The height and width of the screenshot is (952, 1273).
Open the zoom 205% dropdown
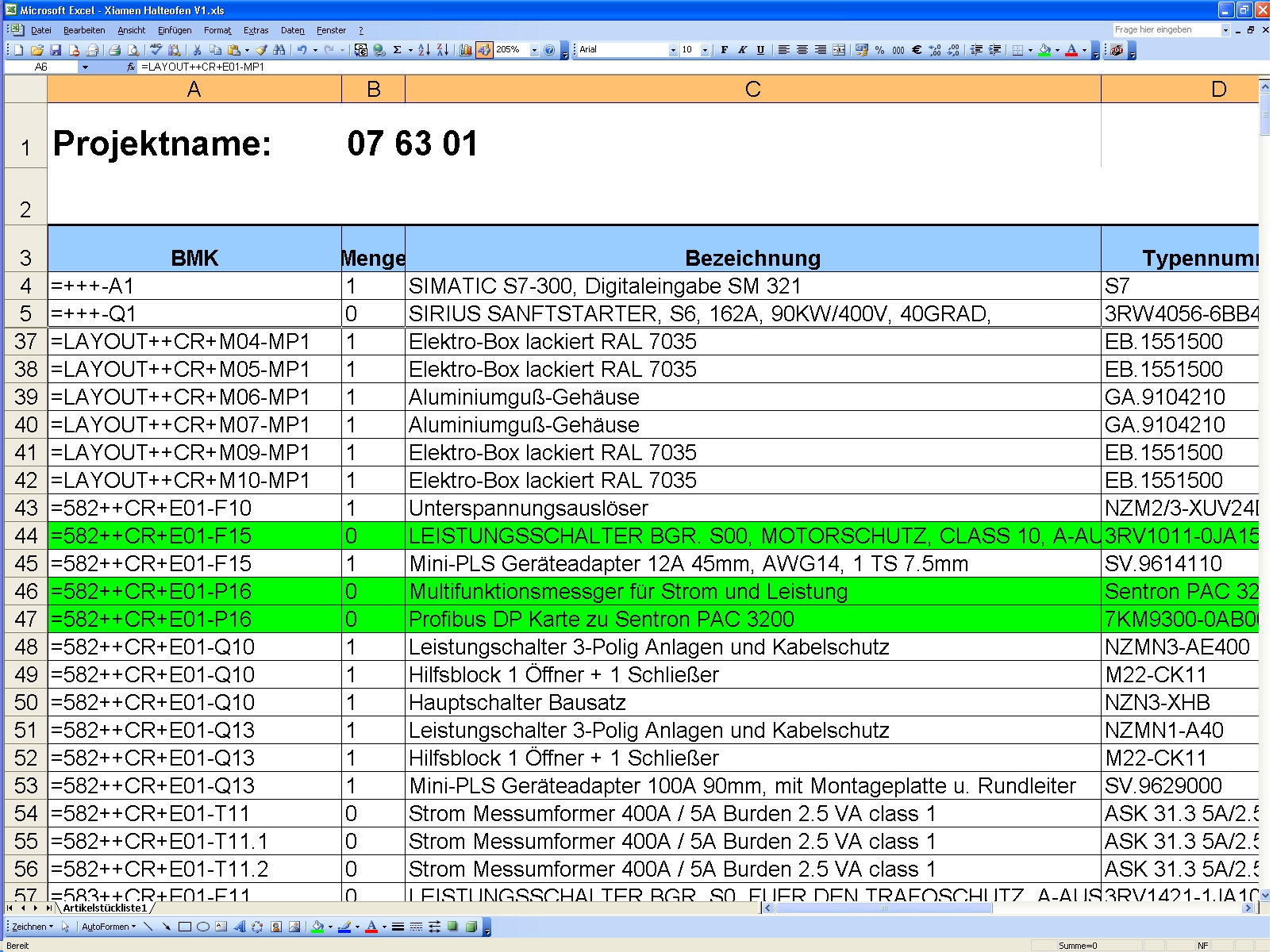tap(534, 50)
